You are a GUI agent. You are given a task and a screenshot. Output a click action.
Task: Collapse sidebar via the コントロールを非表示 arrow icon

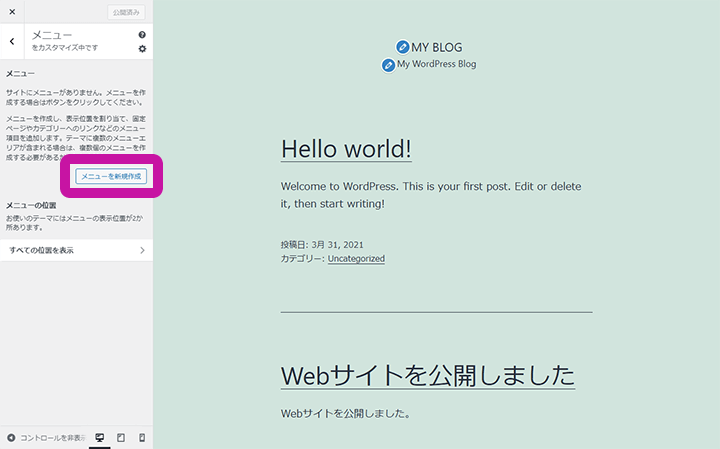(x=11, y=438)
